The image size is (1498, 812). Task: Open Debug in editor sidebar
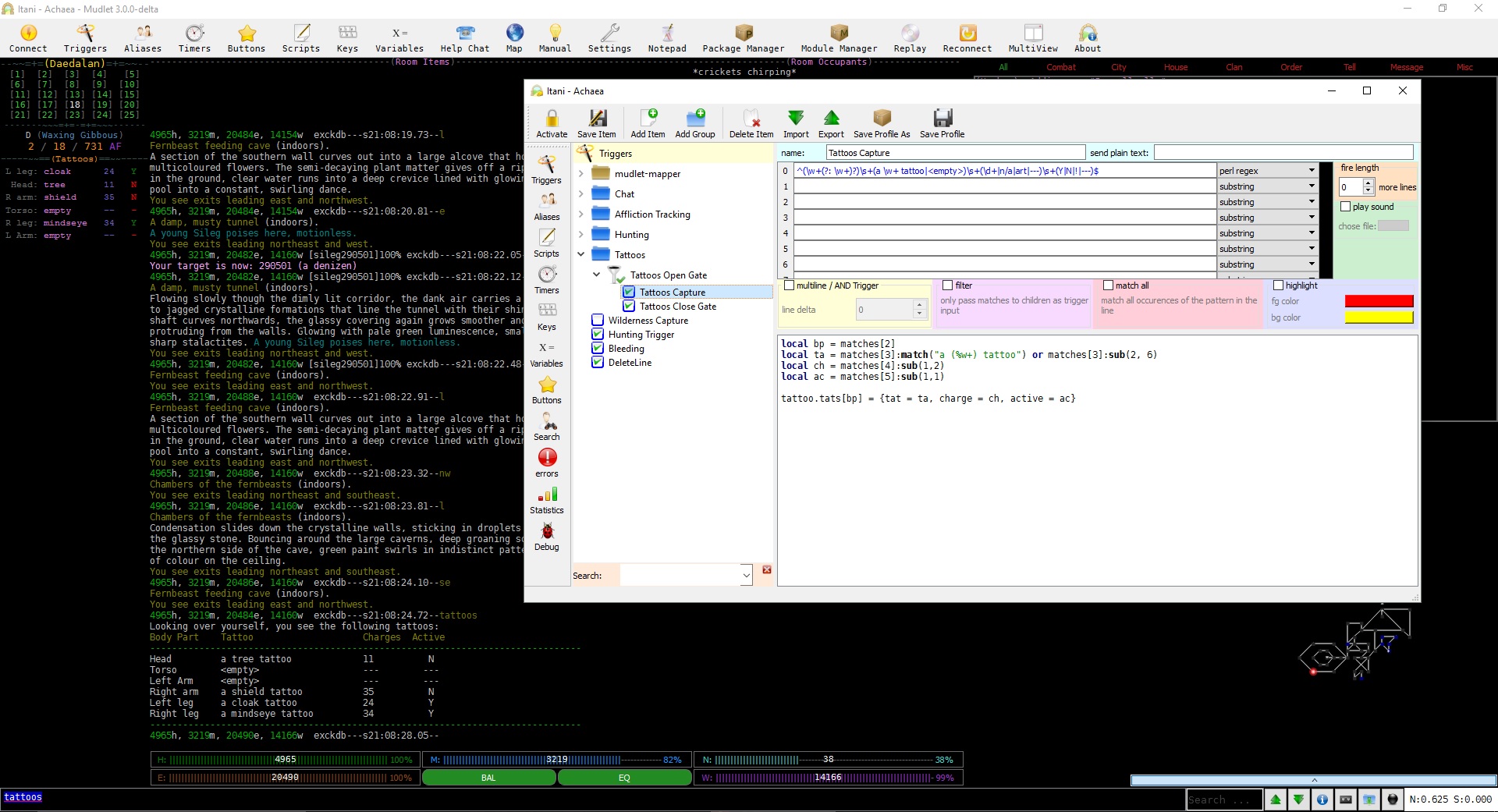(x=547, y=536)
